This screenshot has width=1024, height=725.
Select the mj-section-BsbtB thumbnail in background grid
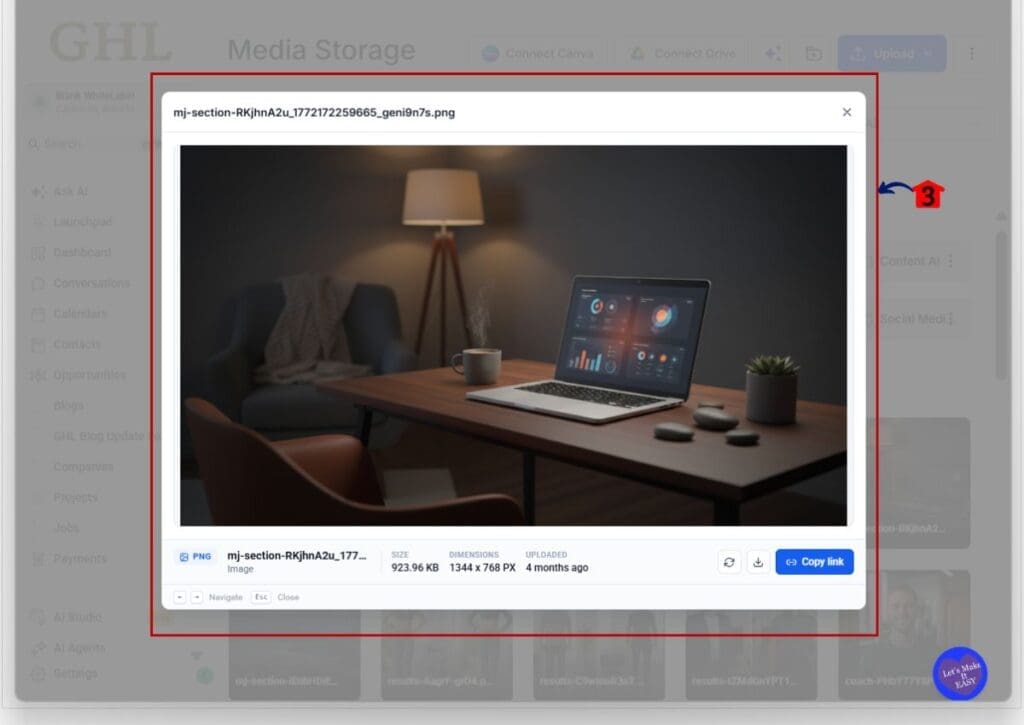[x=295, y=655]
